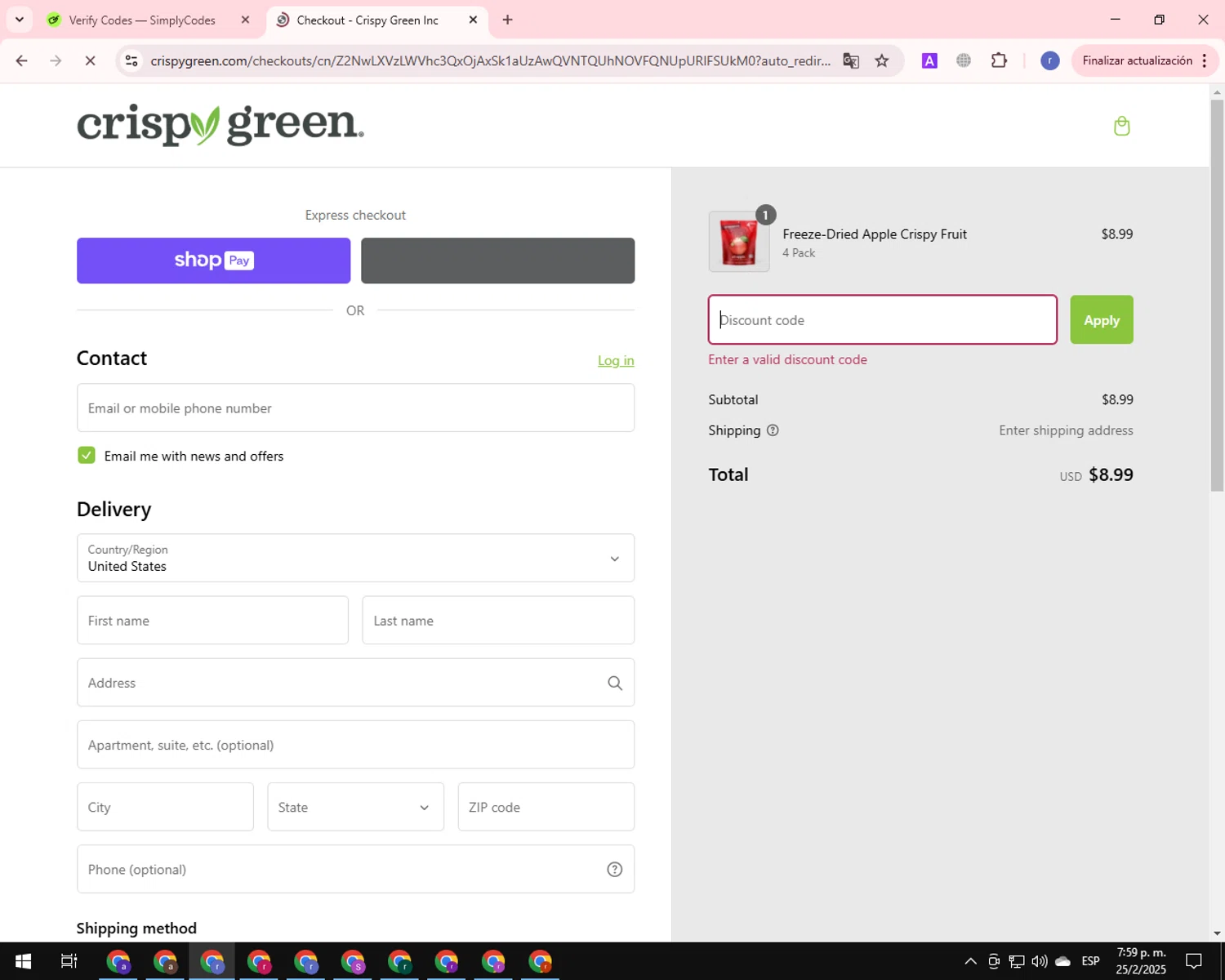Open the tab search dropdown arrow

click(20, 20)
